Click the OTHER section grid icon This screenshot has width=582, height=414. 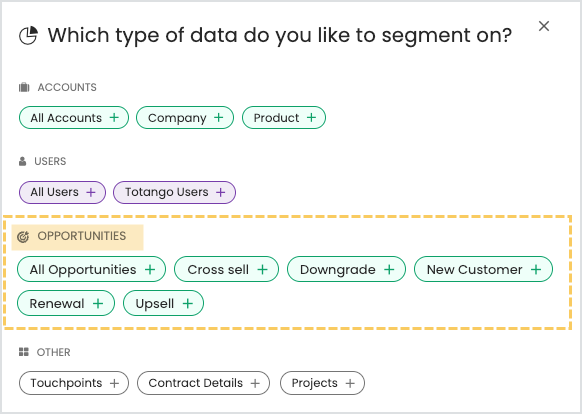click(x=24, y=352)
